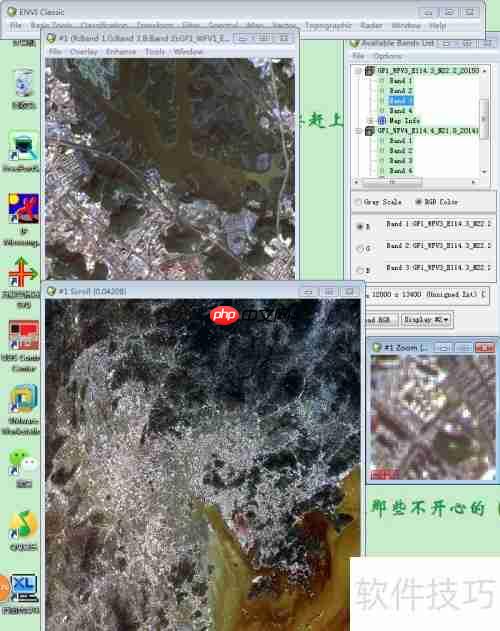Select the Gray Scale radio button
Viewport: 500px width, 631px height.
357,202
